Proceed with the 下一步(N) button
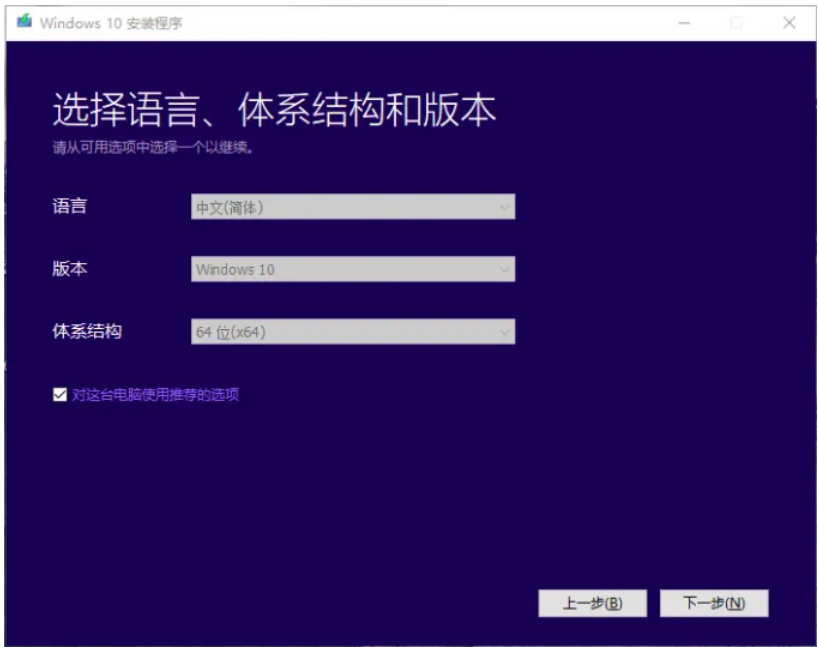The width and height of the screenshot is (819, 647). pos(714,603)
